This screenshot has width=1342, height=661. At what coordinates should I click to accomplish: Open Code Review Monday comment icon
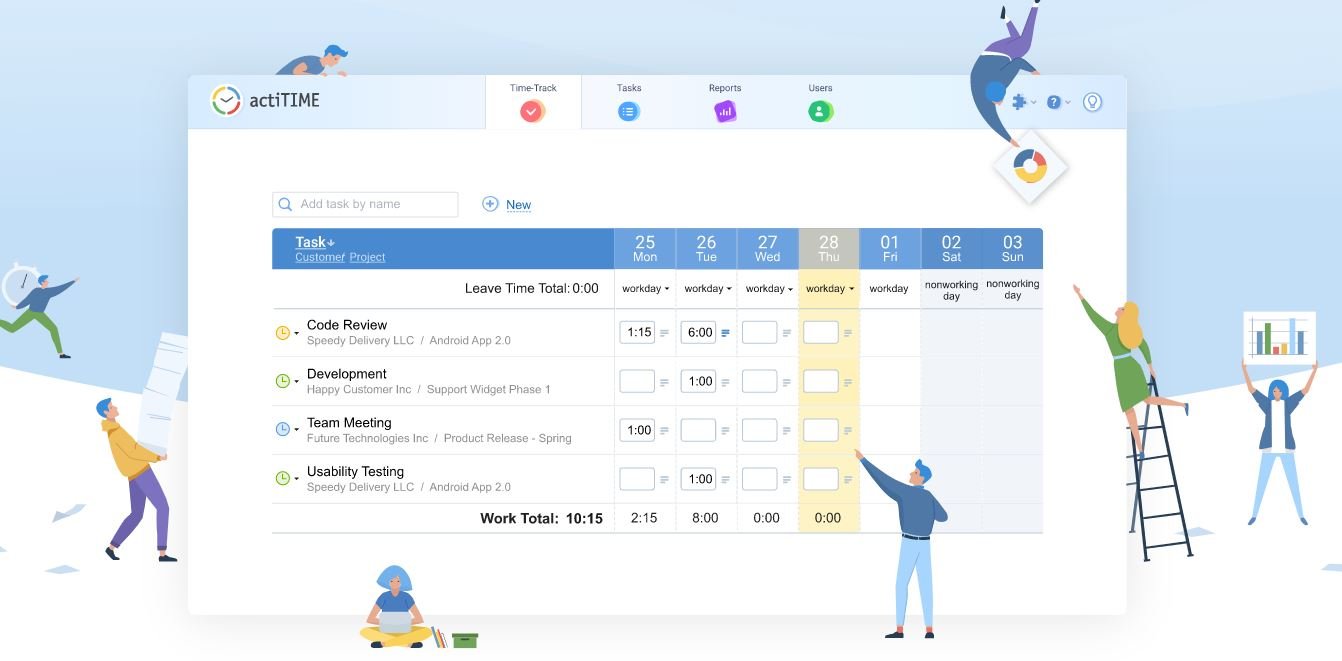point(664,333)
